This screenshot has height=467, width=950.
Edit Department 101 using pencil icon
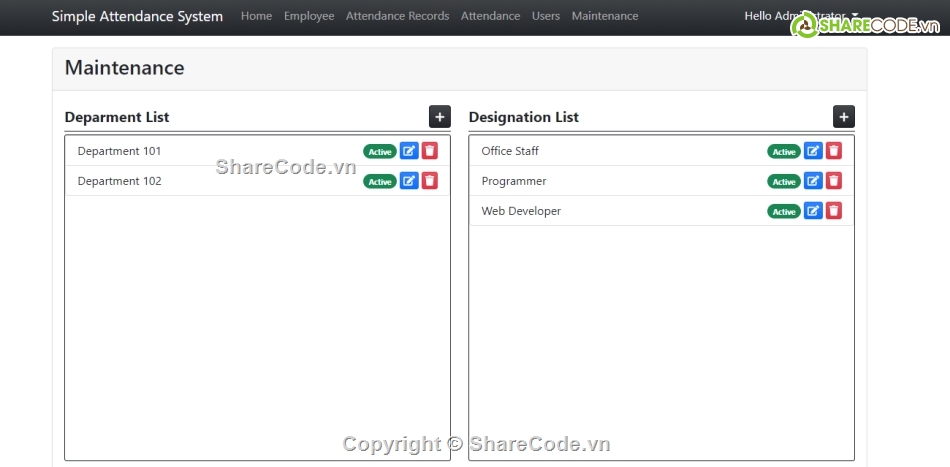pyautogui.click(x=409, y=151)
